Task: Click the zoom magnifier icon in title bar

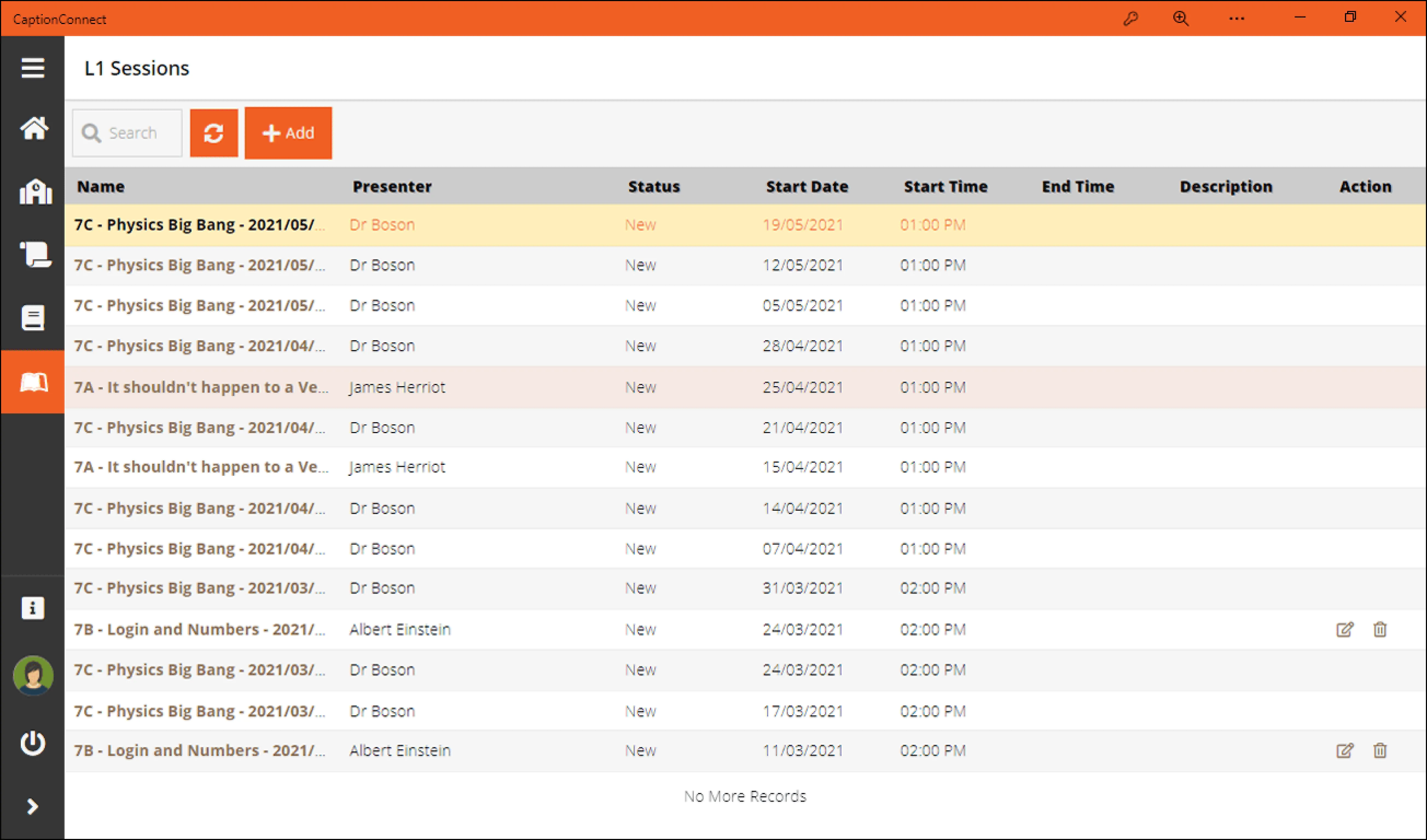Action: [x=1180, y=19]
